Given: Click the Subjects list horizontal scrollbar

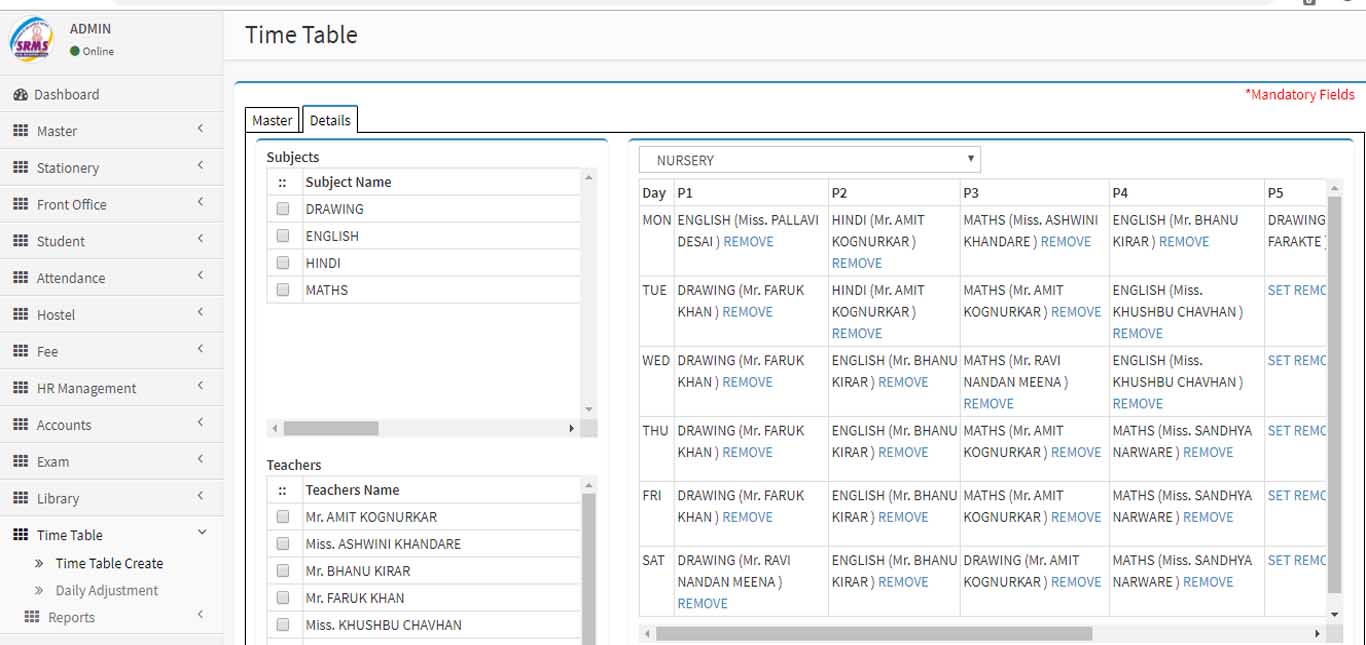Looking at the screenshot, I should [x=330, y=428].
